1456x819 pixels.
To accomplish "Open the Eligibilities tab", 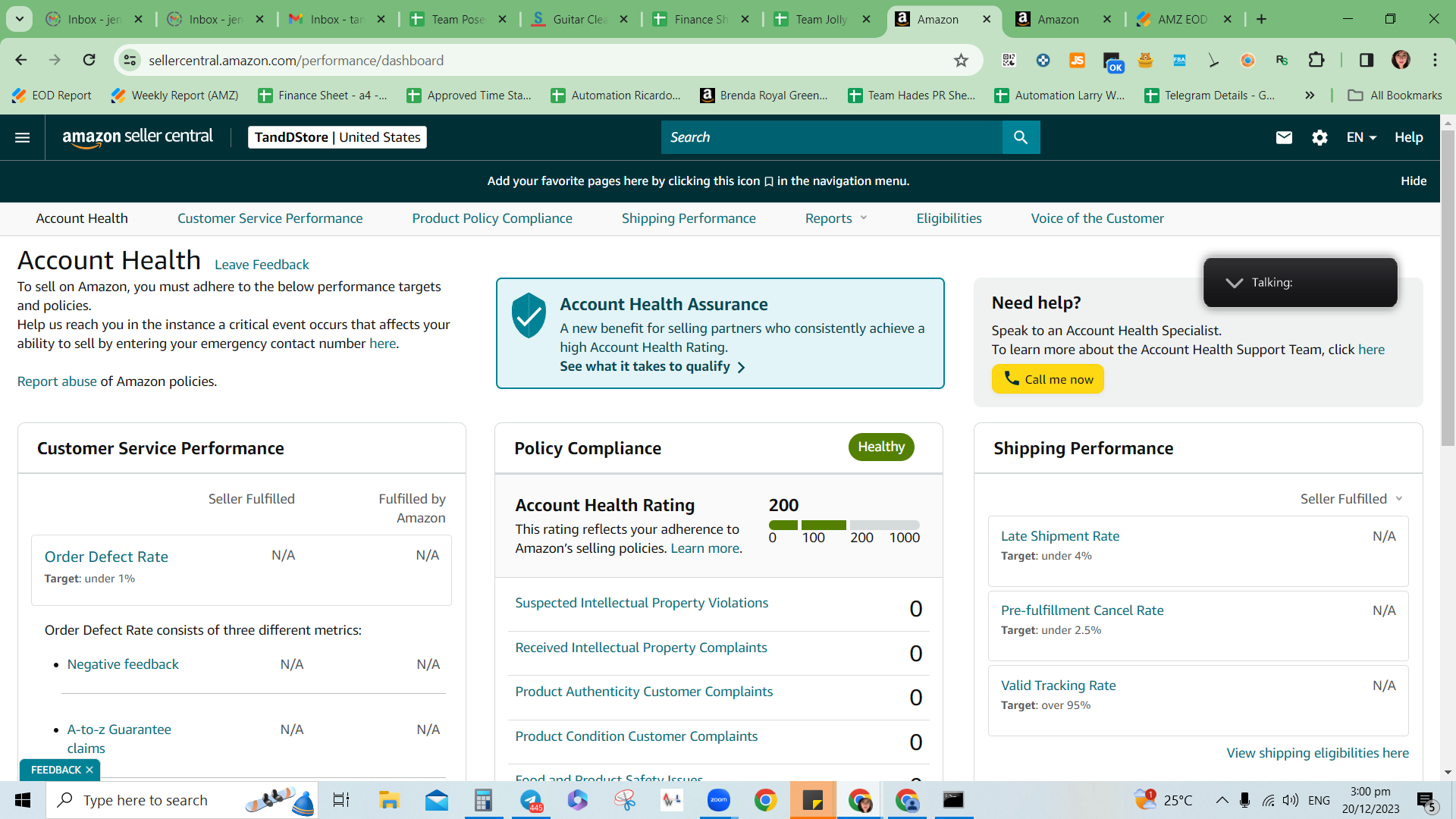I will tap(949, 218).
